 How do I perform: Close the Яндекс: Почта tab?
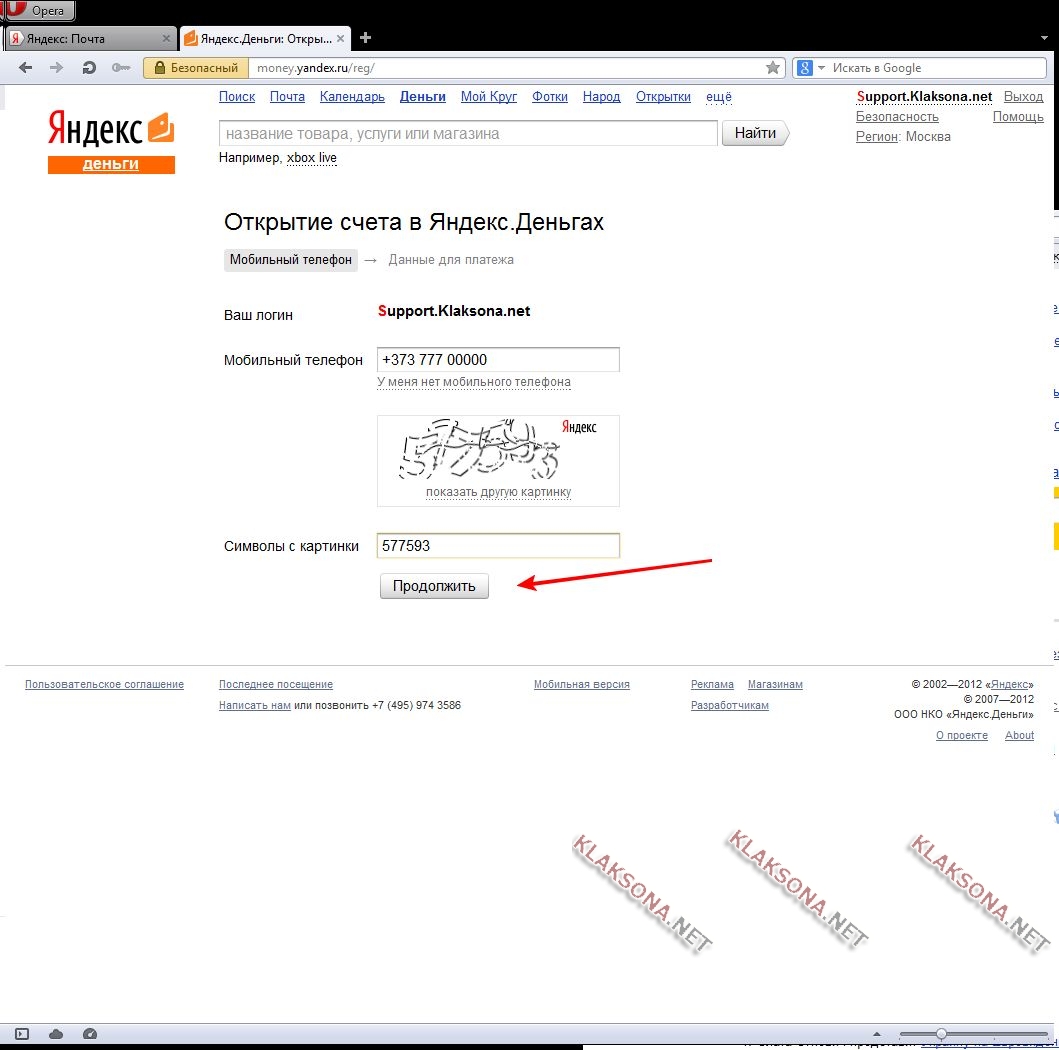point(166,38)
